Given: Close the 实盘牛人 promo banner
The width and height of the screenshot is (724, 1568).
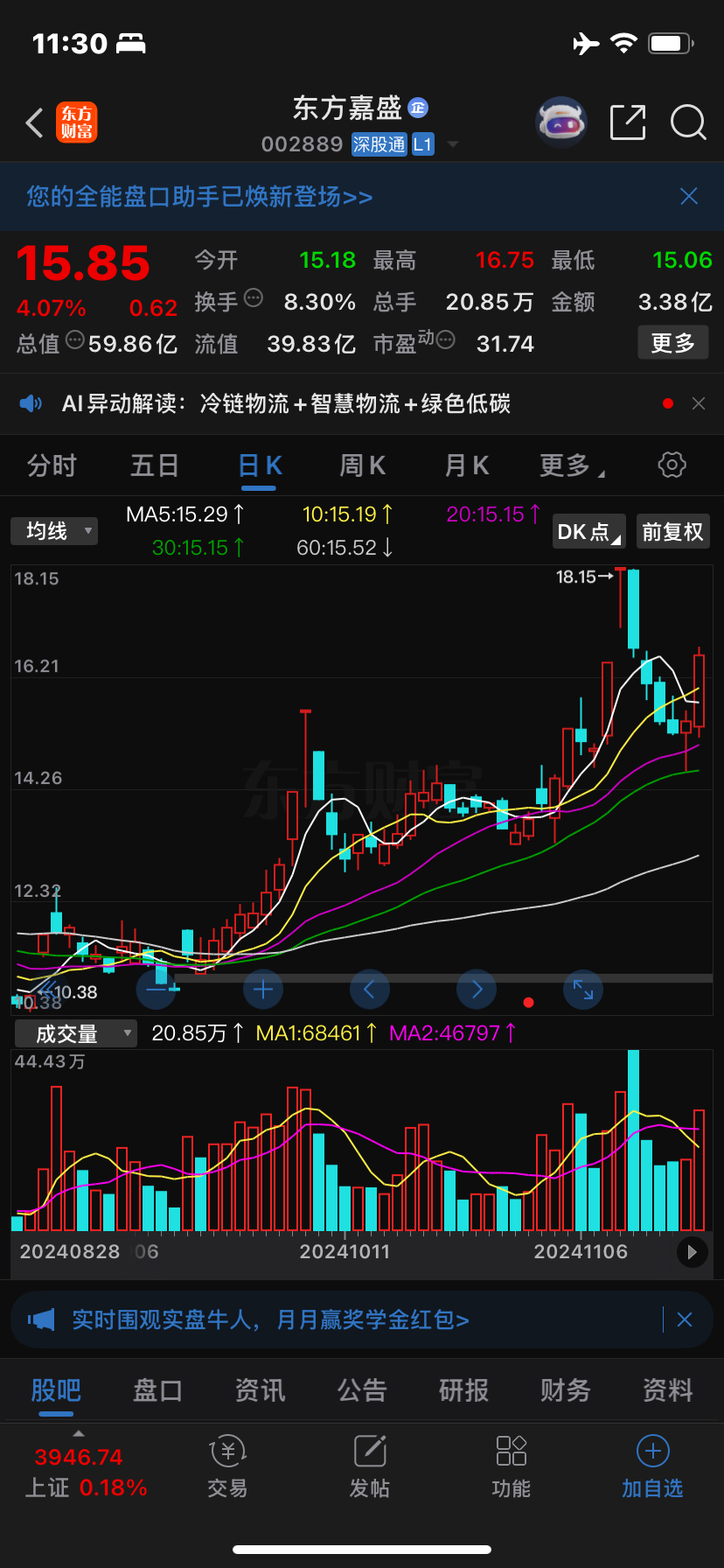Looking at the screenshot, I should [x=685, y=1319].
